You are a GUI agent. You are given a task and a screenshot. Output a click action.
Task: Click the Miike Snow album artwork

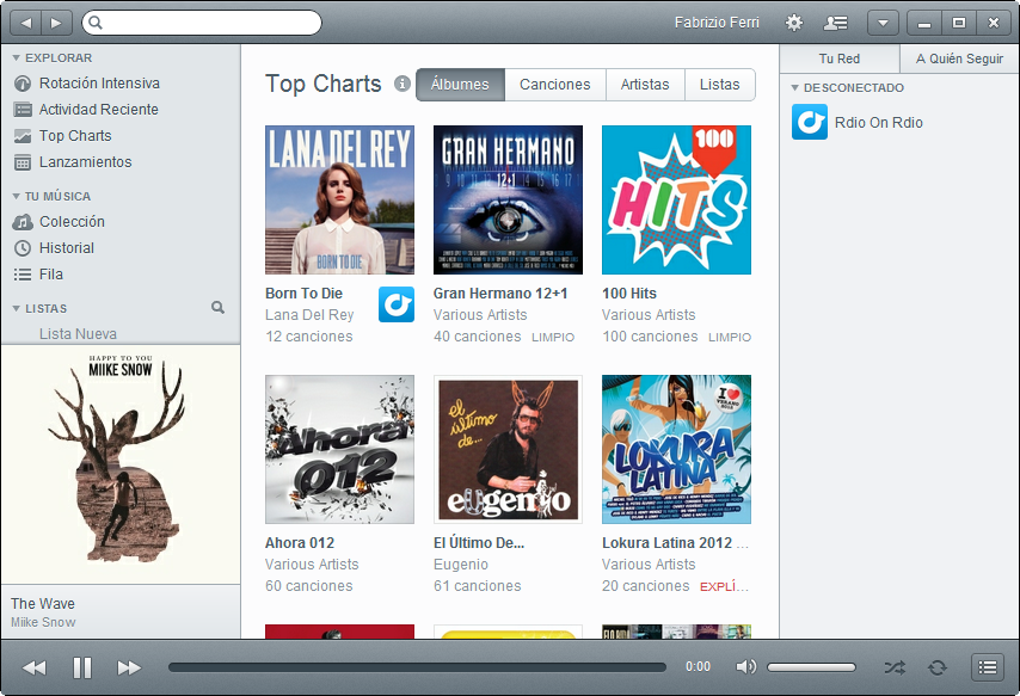(120, 464)
